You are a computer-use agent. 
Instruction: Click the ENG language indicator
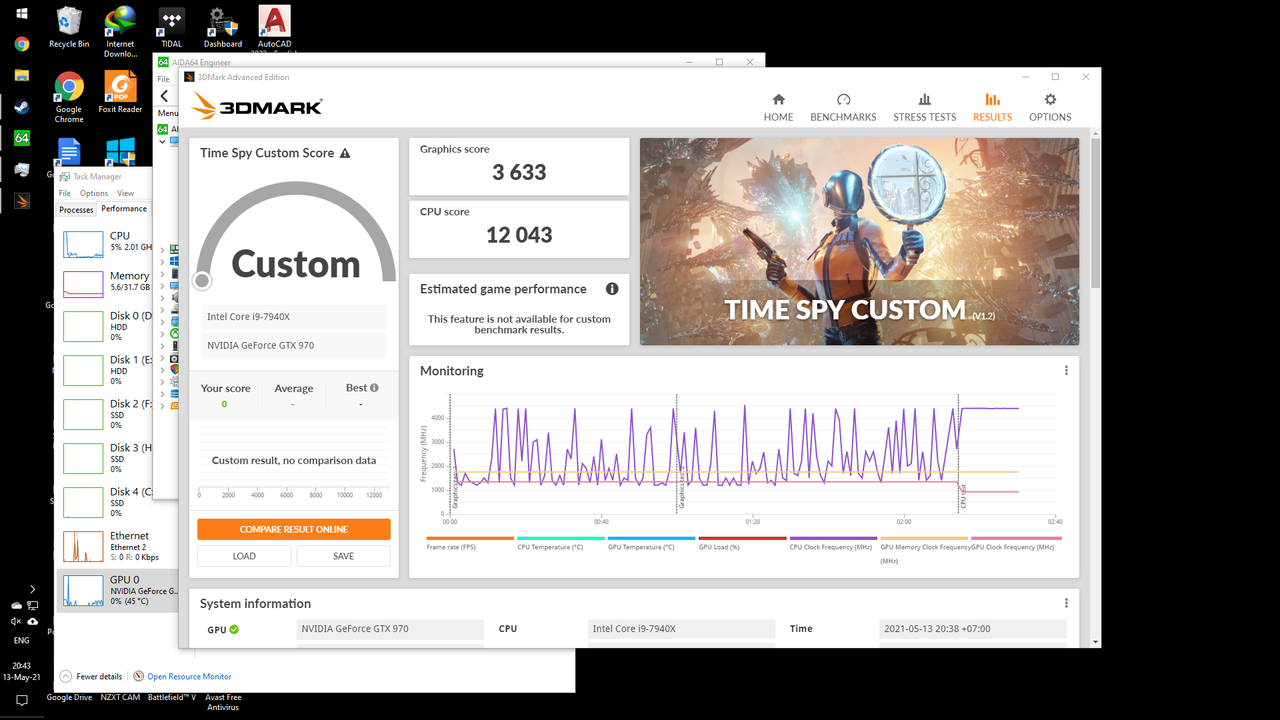pyautogui.click(x=21, y=640)
